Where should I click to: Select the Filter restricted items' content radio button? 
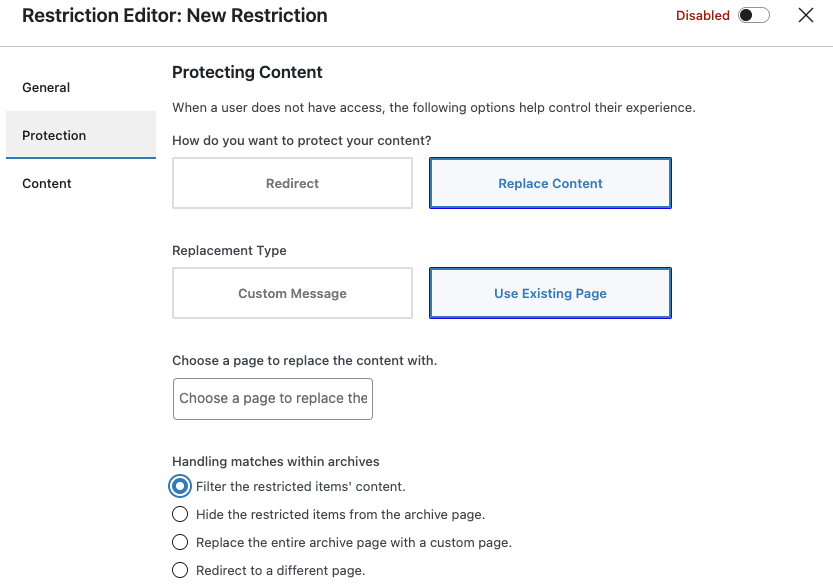tap(180, 486)
